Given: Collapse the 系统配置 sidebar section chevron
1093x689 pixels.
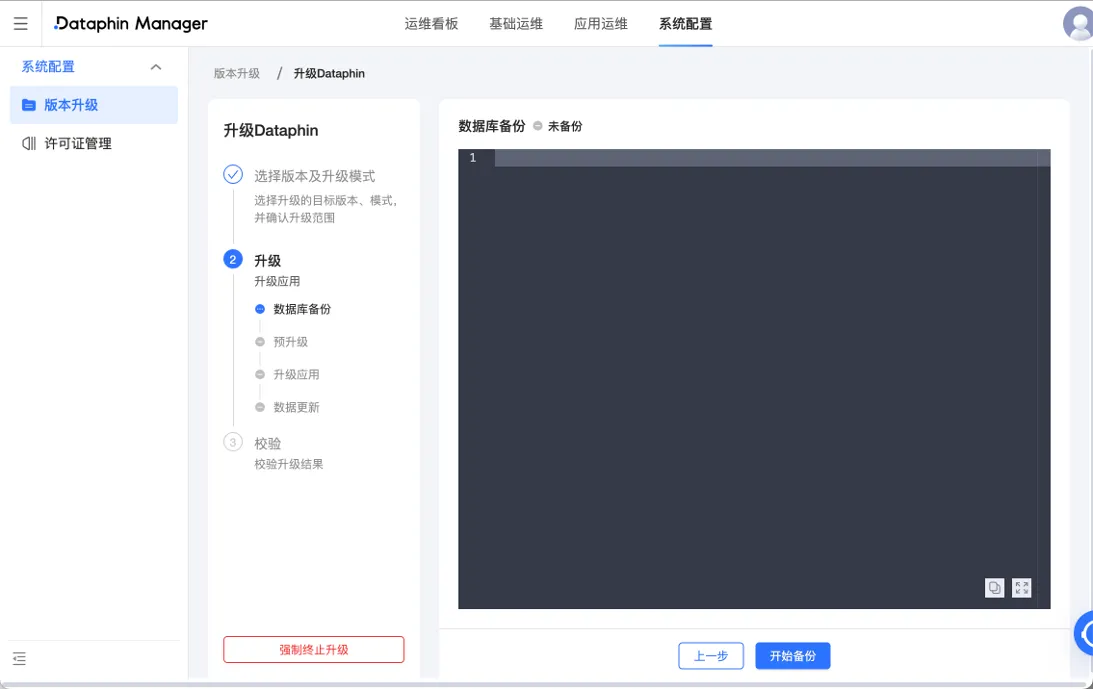Looking at the screenshot, I should (156, 67).
